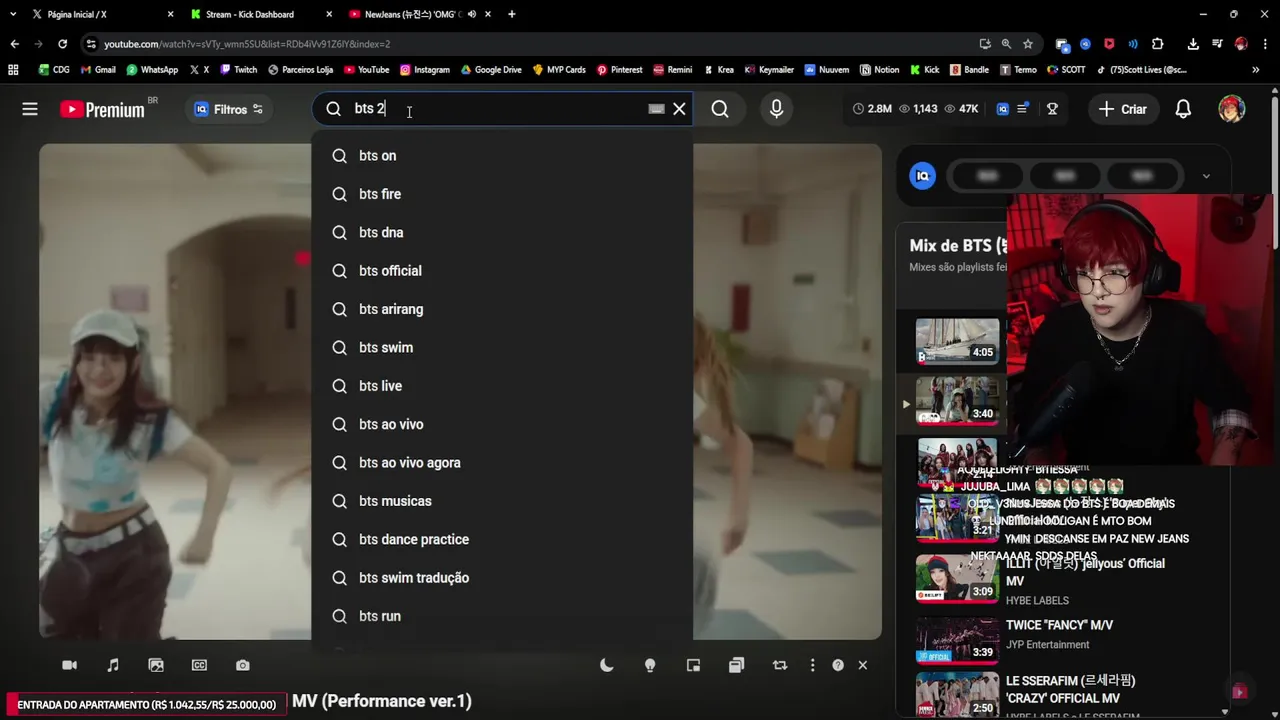Go back in browser history

(x=14, y=44)
